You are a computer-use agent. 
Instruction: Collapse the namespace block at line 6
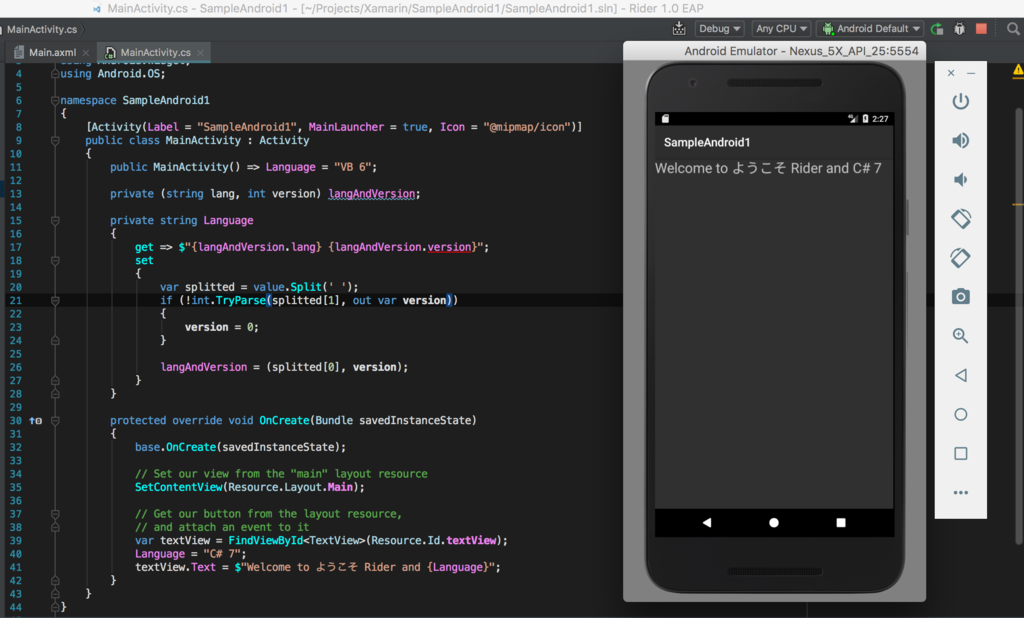pos(55,101)
